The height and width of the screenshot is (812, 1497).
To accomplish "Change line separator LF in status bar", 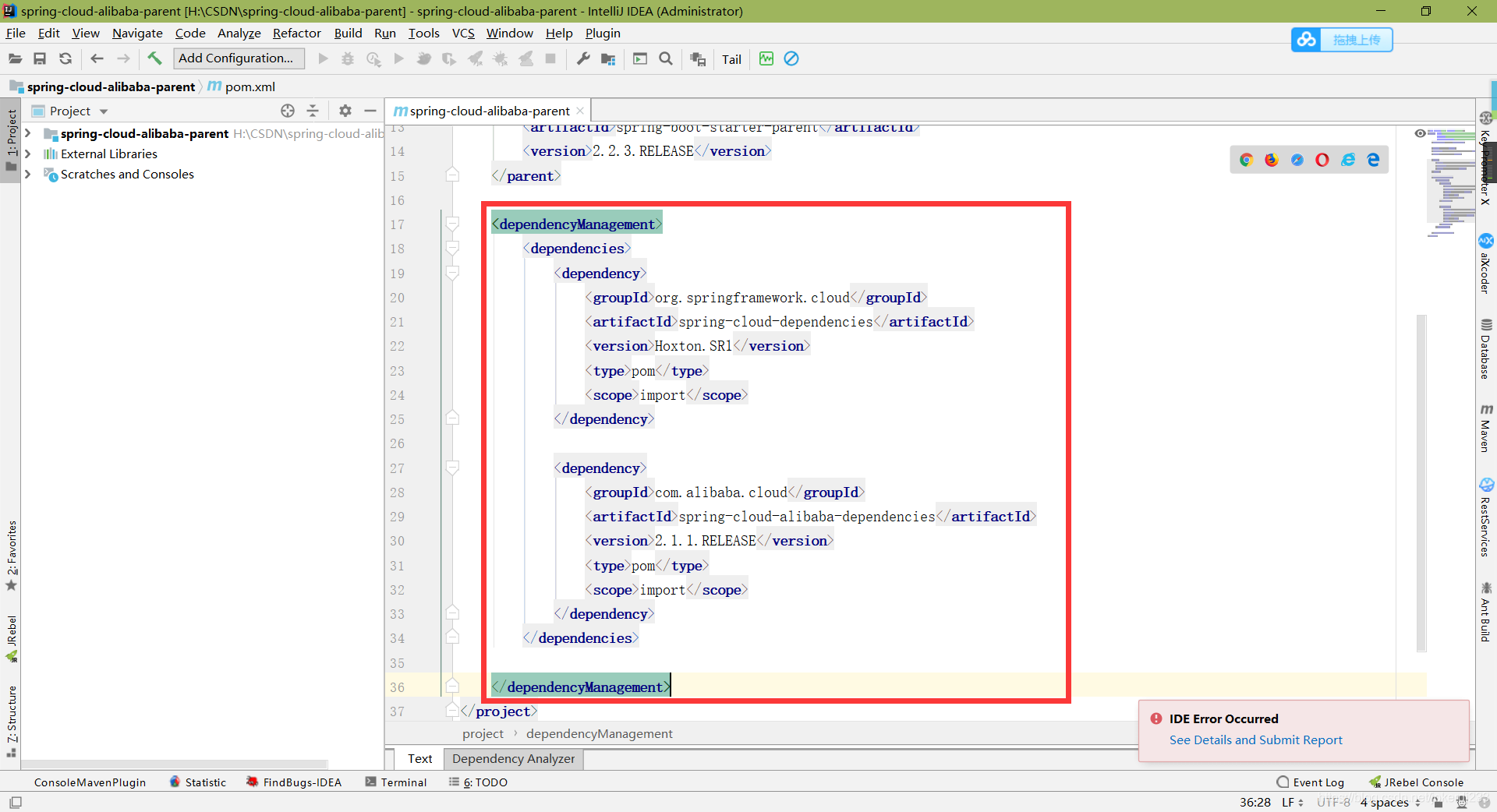I will [1293, 802].
